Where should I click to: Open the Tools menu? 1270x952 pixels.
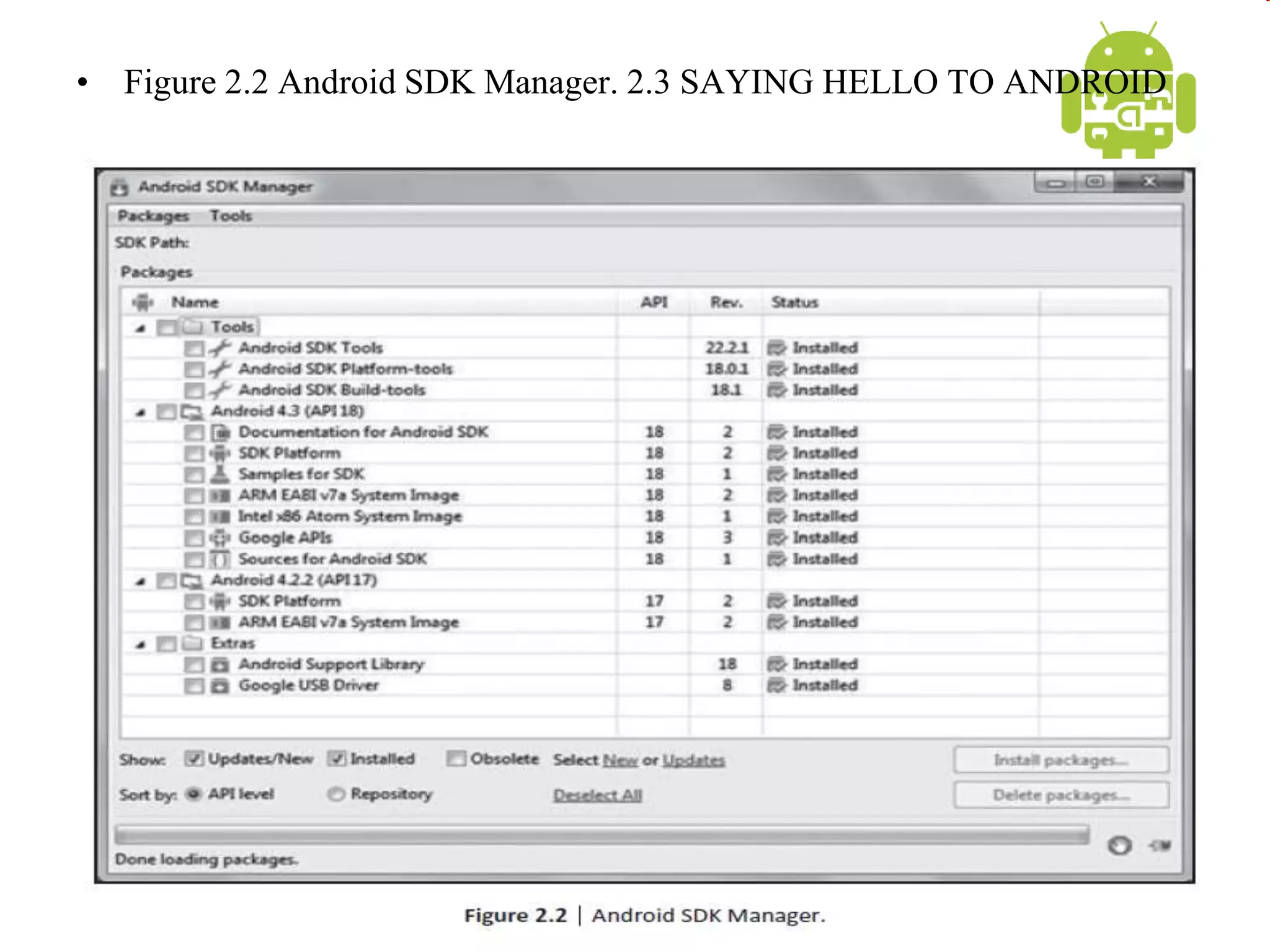pyautogui.click(x=231, y=216)
